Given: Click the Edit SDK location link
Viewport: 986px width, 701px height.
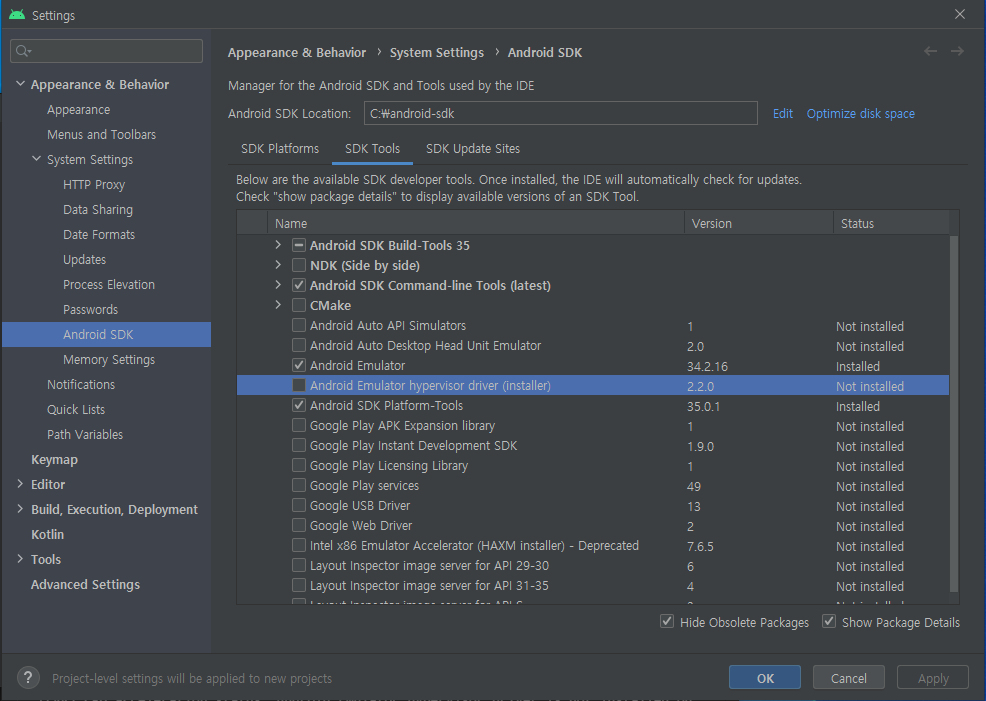Looking at the screenshot, I should pos(783,114).
